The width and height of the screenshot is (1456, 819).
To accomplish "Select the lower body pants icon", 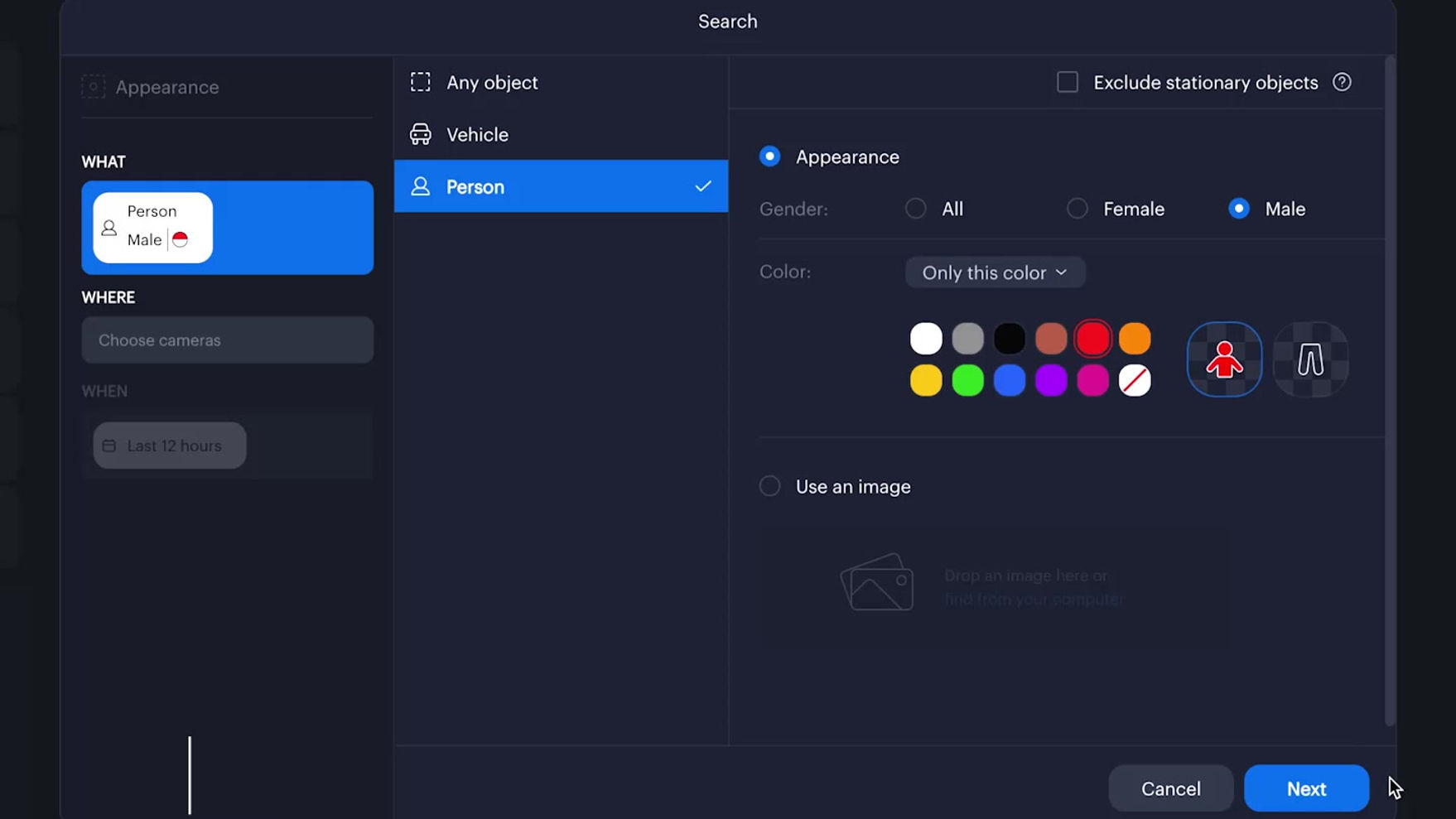I will pyautogui.click(x=1310, y=359).
